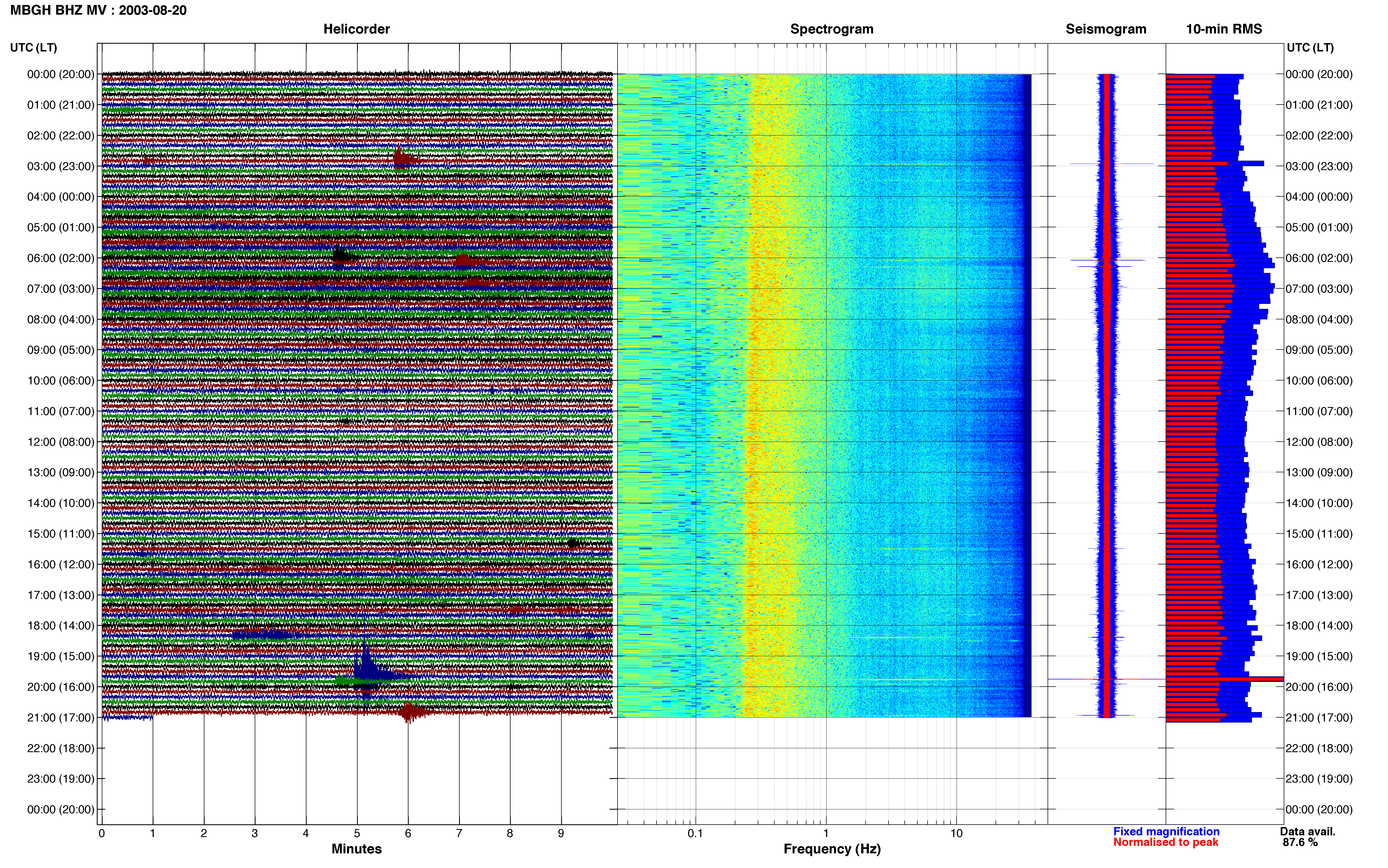This screenshot has width=1388, height=868.
Task: Click '23:00 (19:00)' label next to the Helicorder
Action: pyautogui.click(x=61, y=779)
